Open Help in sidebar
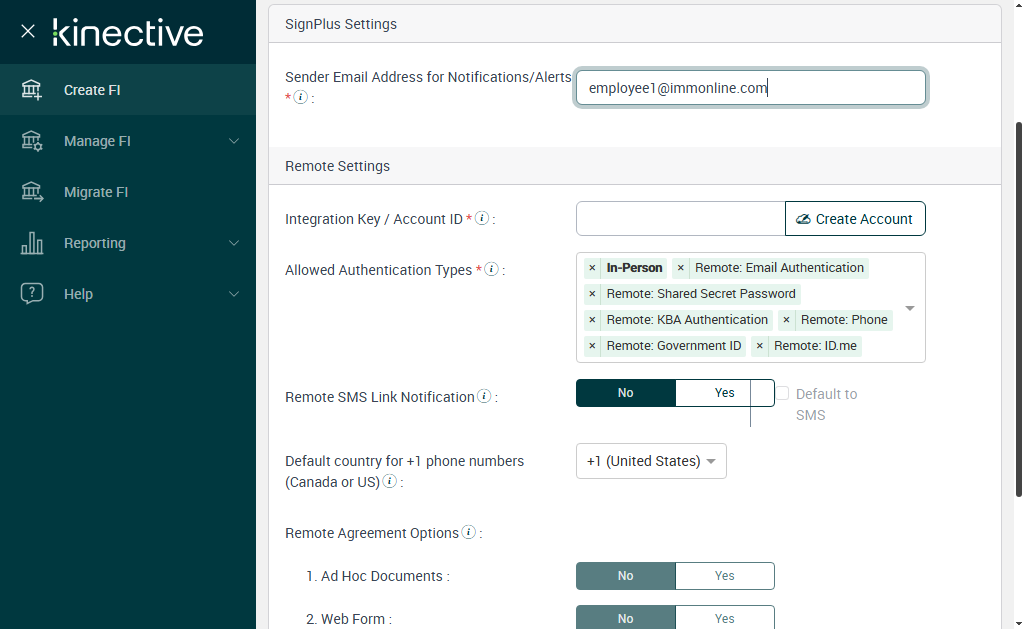Viewport: 1024px width, 629px height. (x=128, y=294)
